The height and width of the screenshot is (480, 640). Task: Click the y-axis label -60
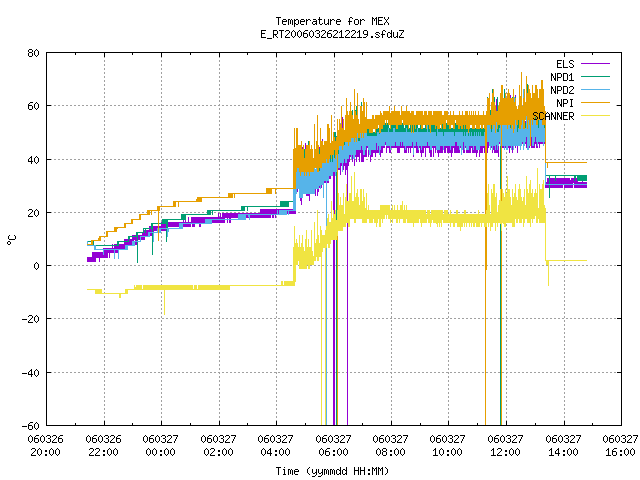click(31, 426)
